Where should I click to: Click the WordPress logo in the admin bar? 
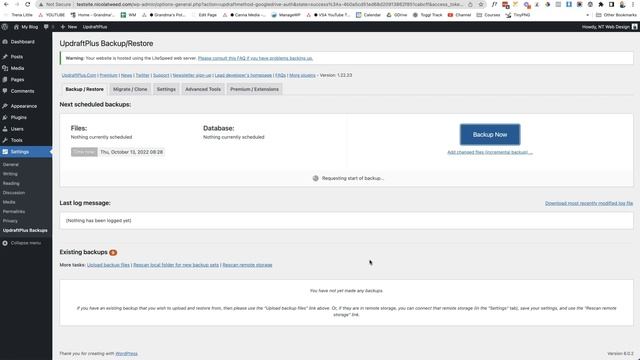[4, 27]
